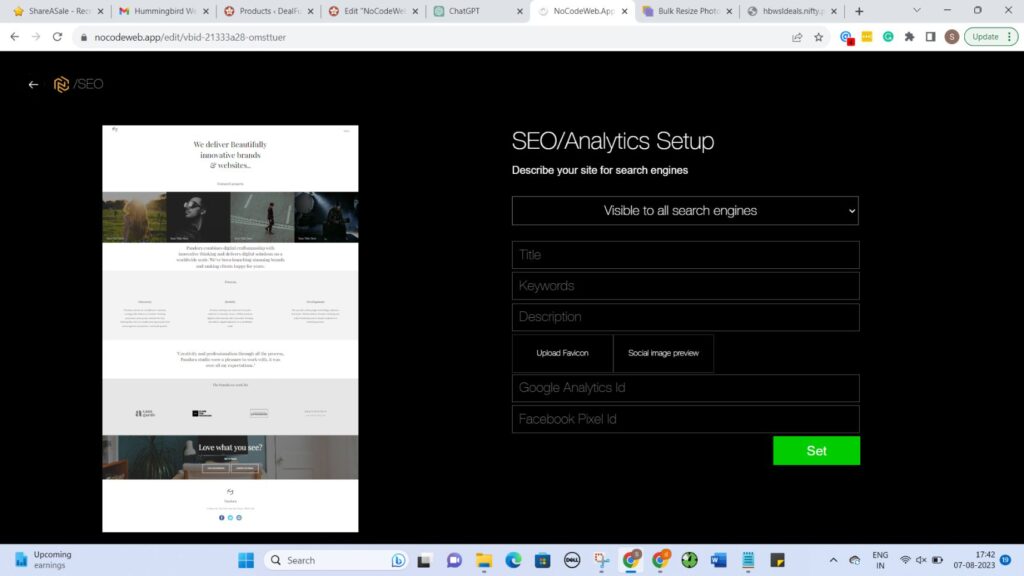Bookmark the page with the star icon
The width and height of the screenshot is (1024, 576).
(819, 36)
